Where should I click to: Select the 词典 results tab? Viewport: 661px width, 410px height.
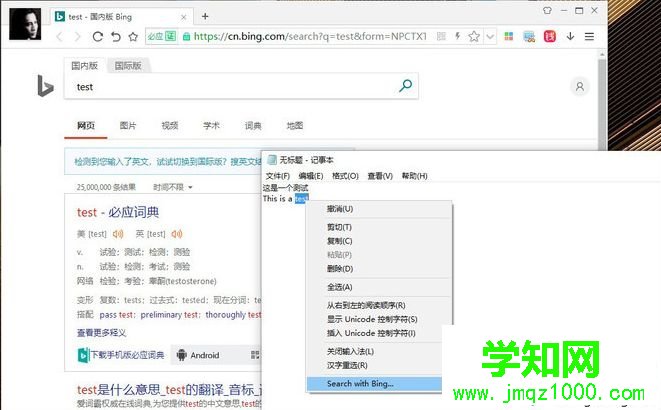[253, 126]
